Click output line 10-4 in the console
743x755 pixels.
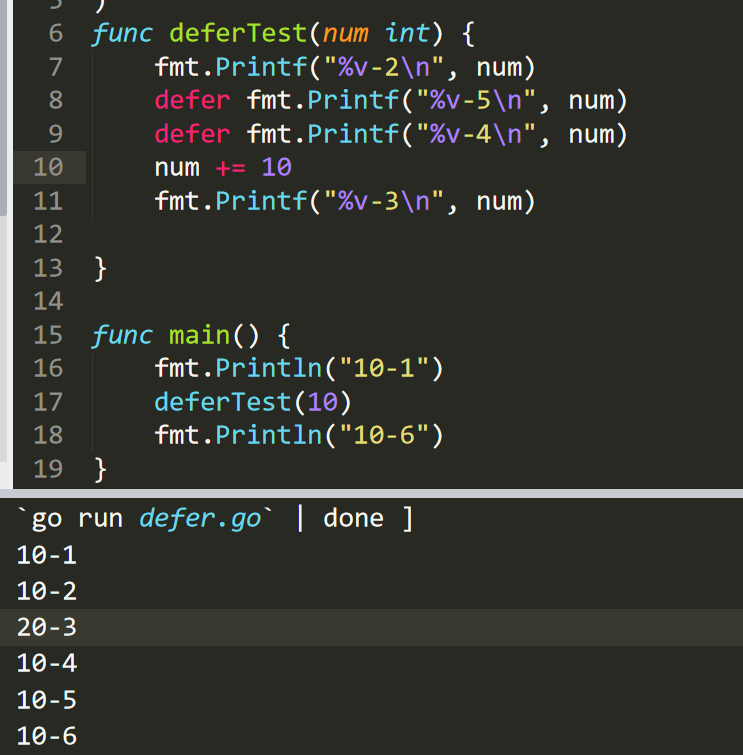(x=47, y=664)
